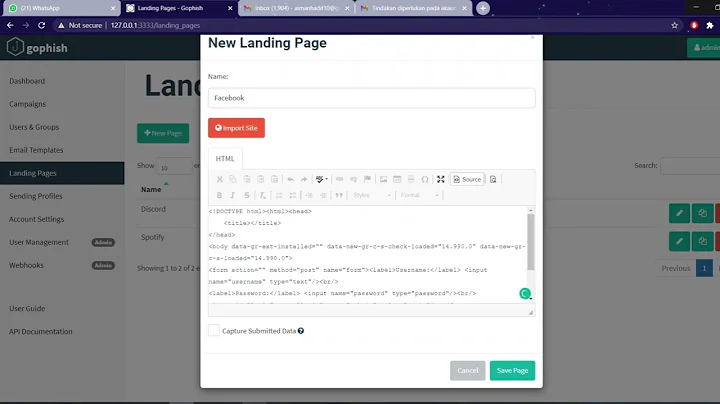Cancel the New Landing Page dialog
This screenshot has height=404, width=720.
[x=467, y=370]
